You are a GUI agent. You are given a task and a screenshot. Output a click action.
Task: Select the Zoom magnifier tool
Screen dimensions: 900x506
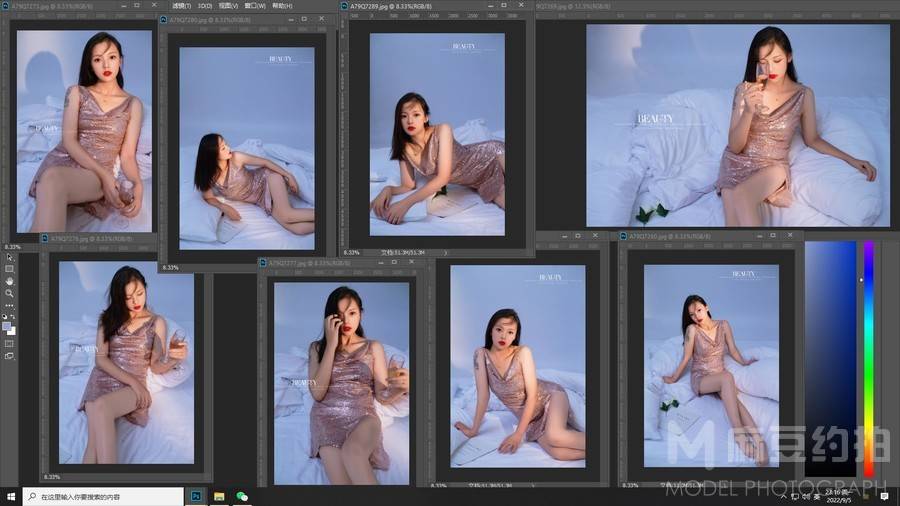(9, 293)
